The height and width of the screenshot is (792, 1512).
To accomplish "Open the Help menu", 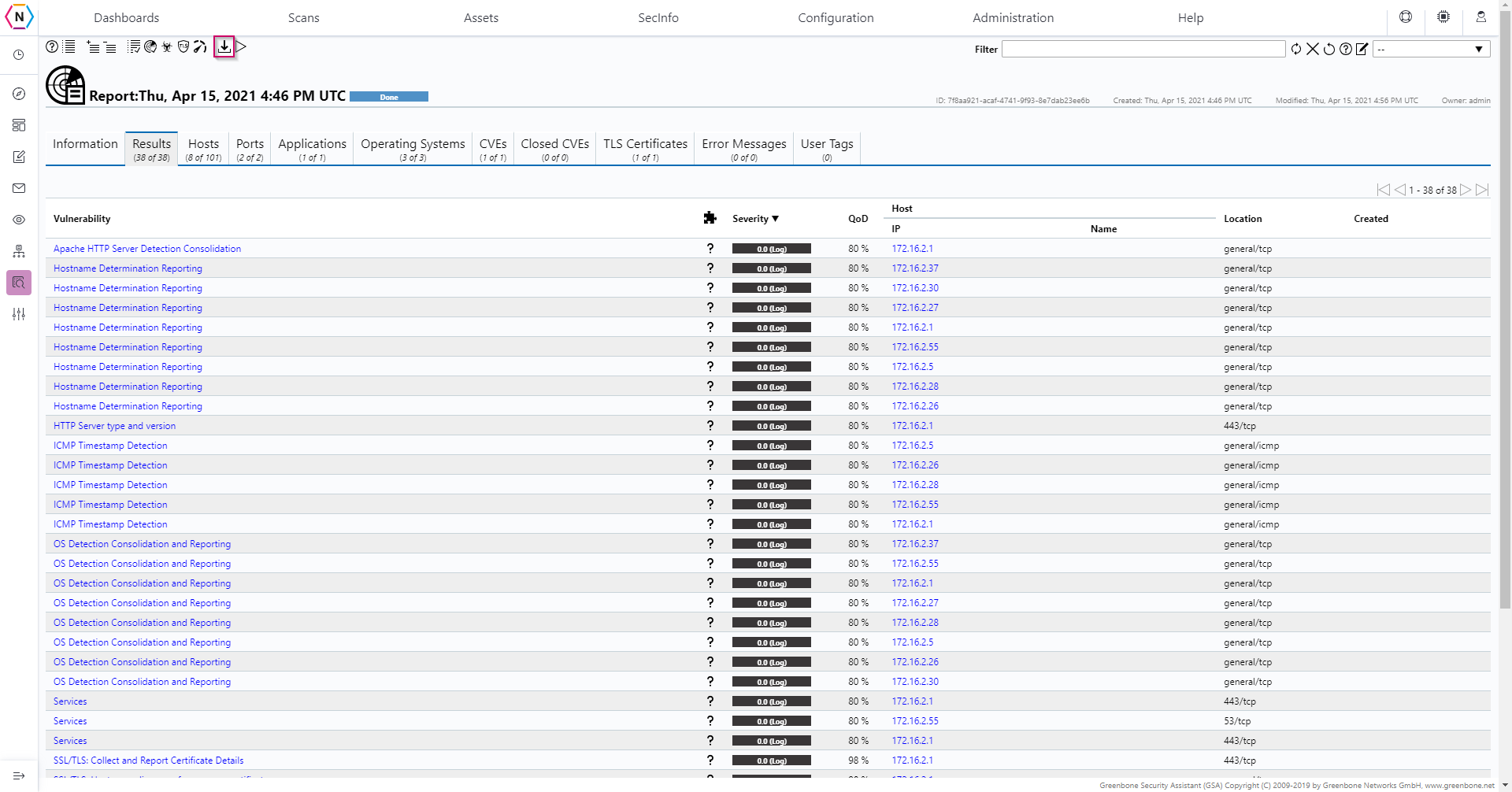I will click(x=1191, y=17).
